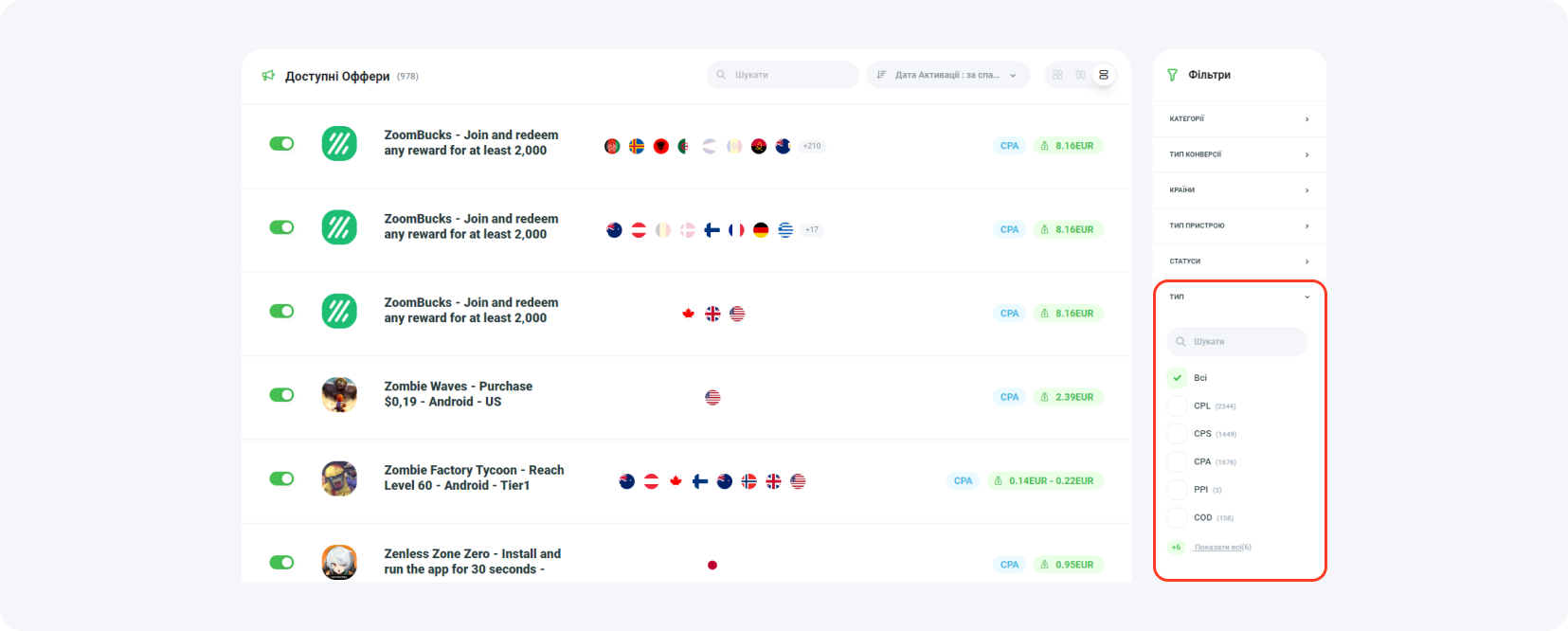Click the Показати всі link
Viewport: 1568px width, 631px height.
coord(1222,547)
